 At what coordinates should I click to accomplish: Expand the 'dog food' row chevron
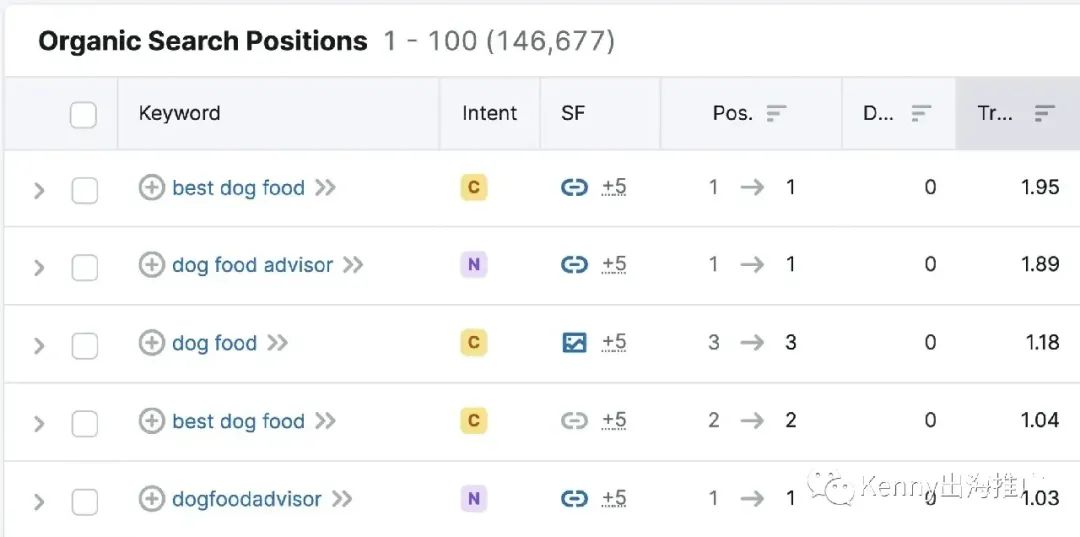[39, 345]
